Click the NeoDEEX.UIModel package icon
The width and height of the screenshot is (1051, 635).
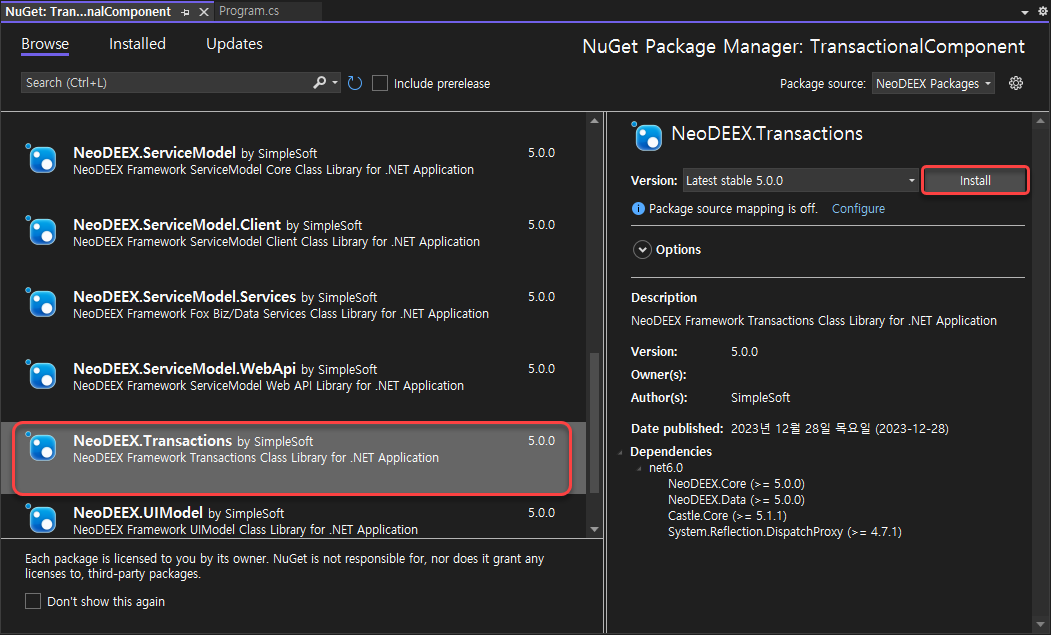pyautogui.click(x=42, y=518)
